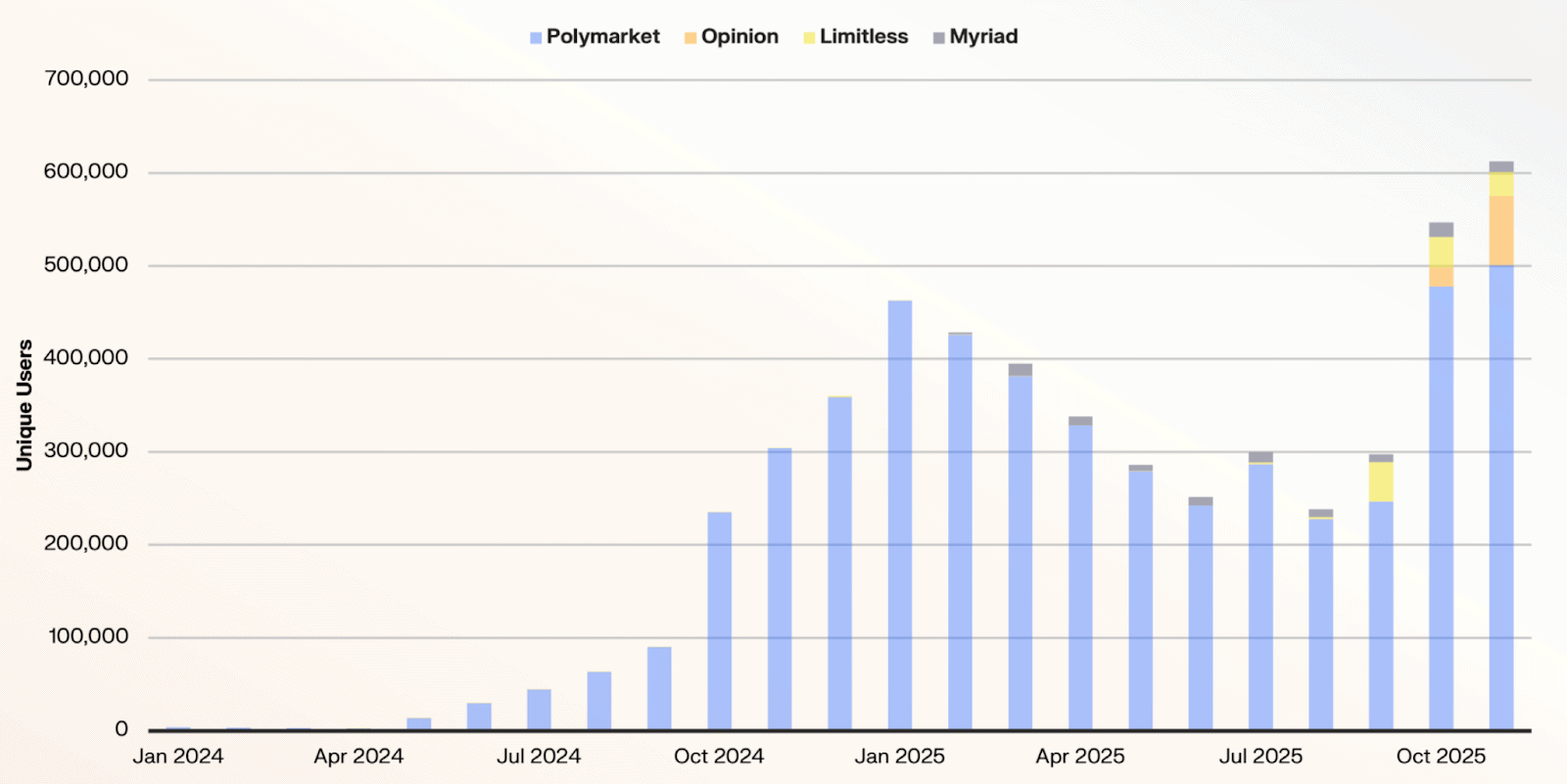The height and width of the screenshot is (784, 1567).
Task: Click the Oct 2025 x-axis label
Action: click(1440, 757)
